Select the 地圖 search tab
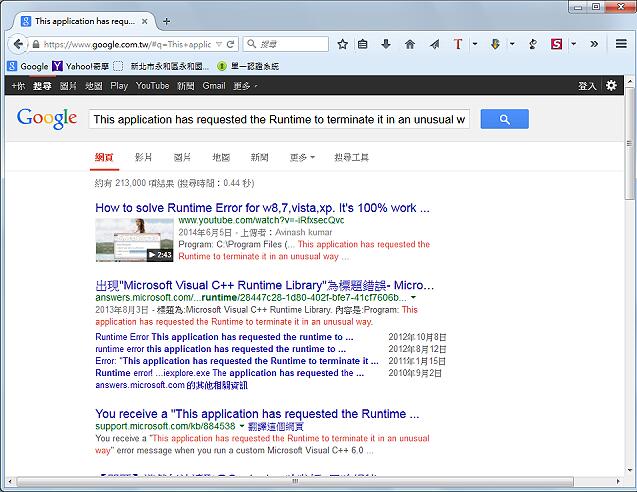The width and height of the screenshot is (637, 492). pos(221,157)
